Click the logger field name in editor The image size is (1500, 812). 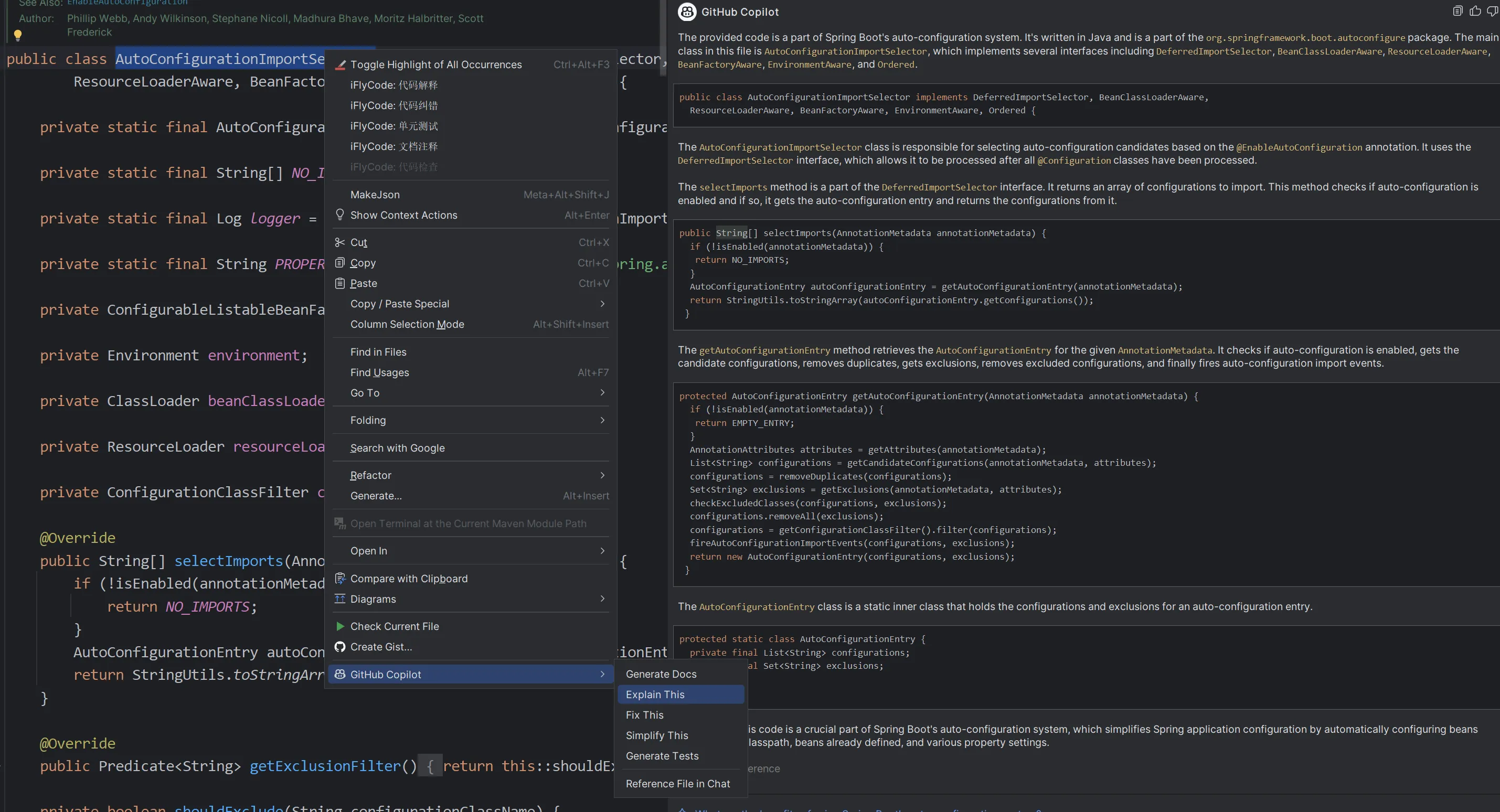275,218
